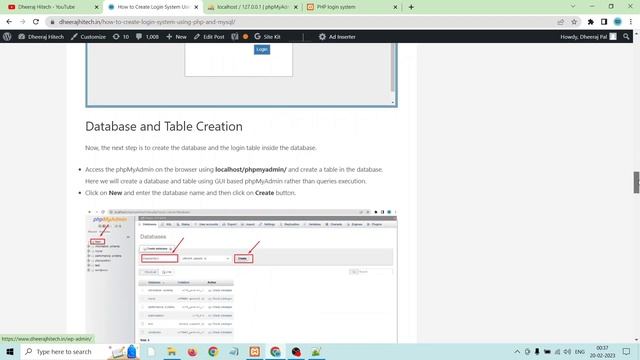
Task: Open the red and black taskbar app icon
Action: (x=296, y=351)
